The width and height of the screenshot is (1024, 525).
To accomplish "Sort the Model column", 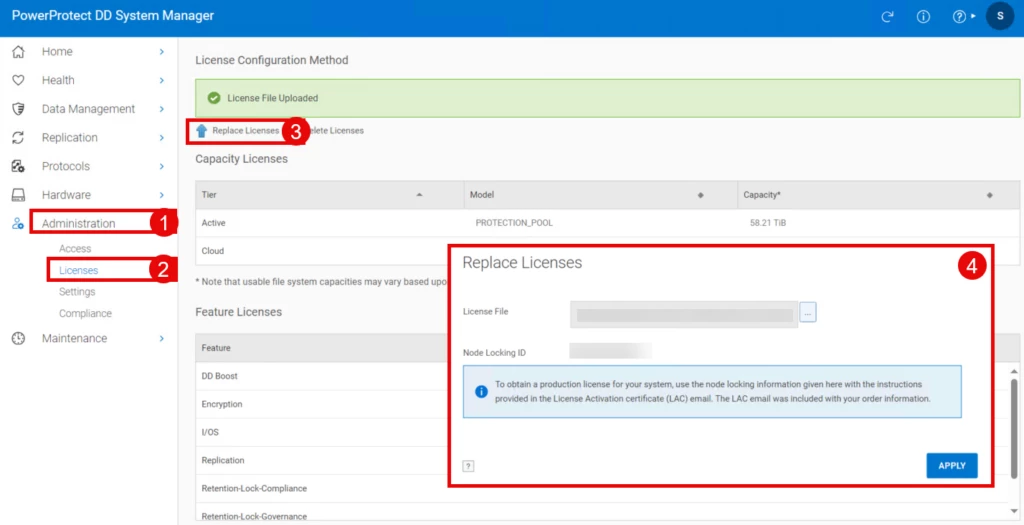I will (x=701, y=195).
